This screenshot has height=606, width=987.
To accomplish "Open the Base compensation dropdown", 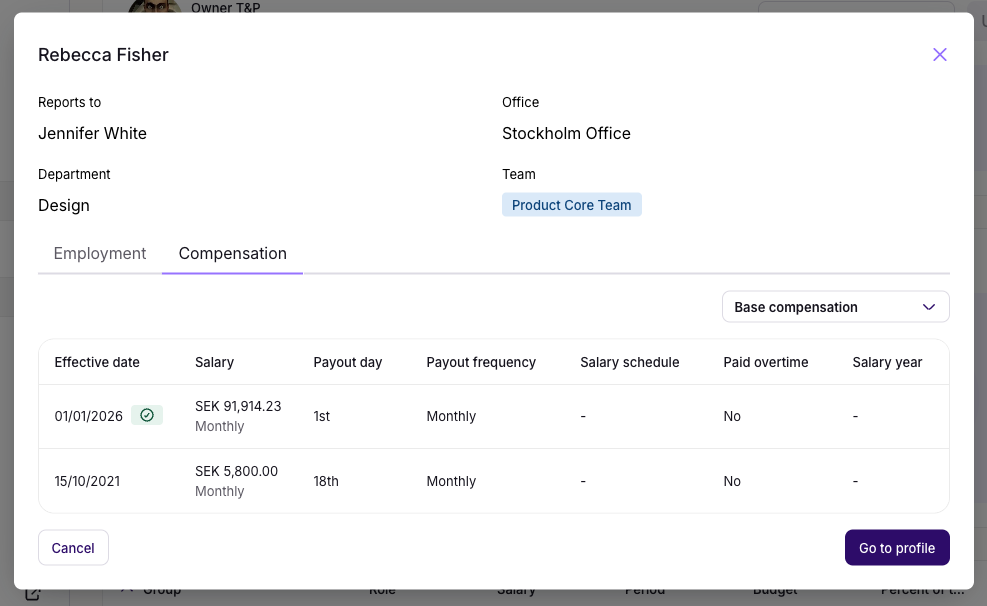I will pyautogui.click(x=835, y=307).
